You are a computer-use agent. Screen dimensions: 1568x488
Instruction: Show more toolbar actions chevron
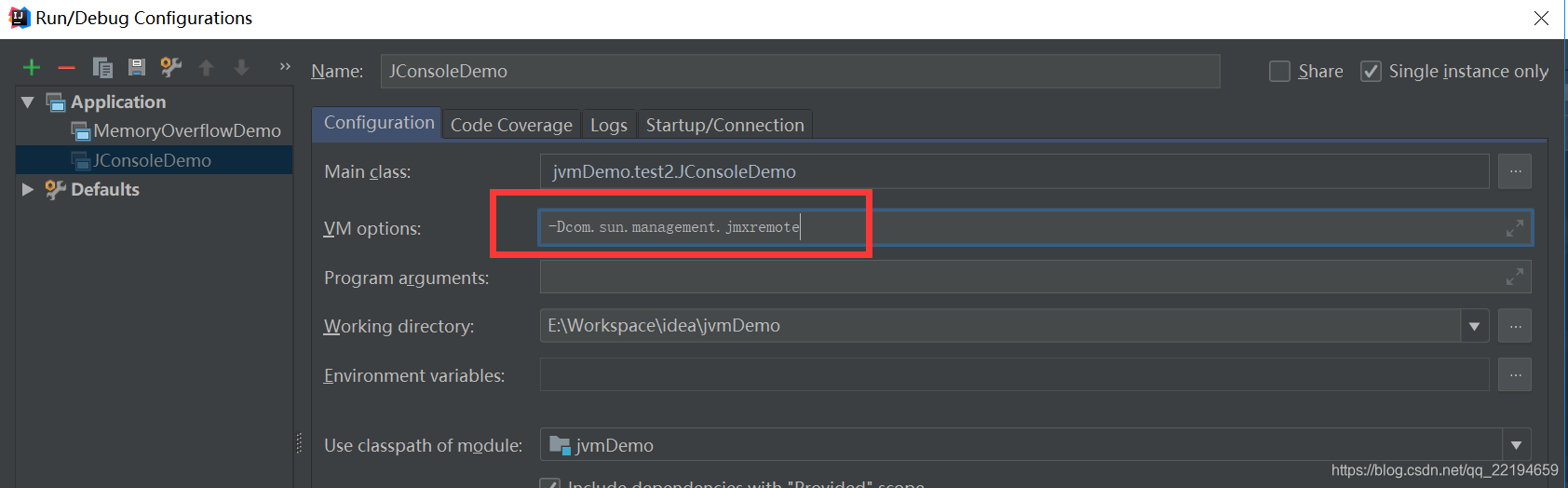pyautogui.click(x=285, y=66)
